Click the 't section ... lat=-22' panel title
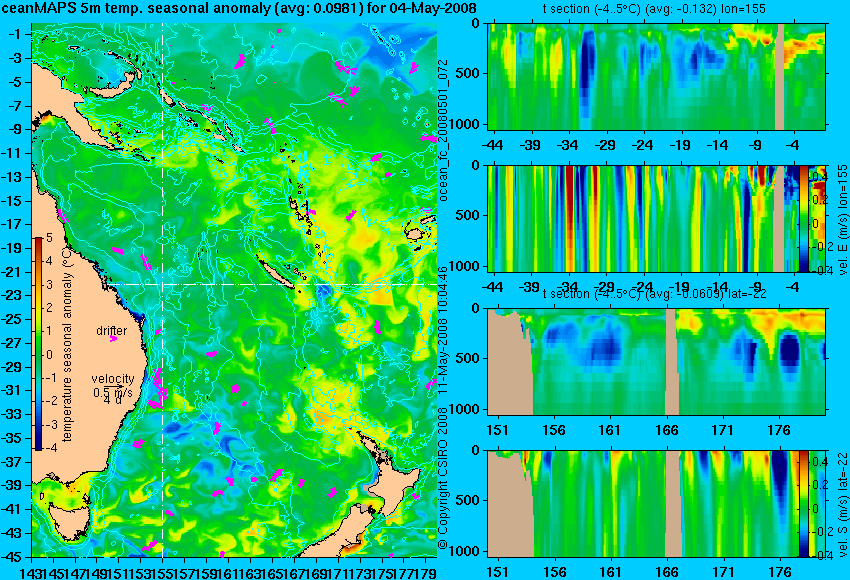Viewport: 850px width, 580px height. [654, 293]
